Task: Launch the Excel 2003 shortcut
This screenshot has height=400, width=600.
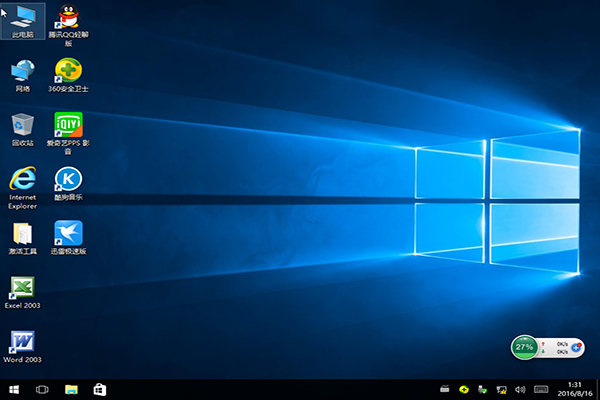Action: pyautogui.click(x=22, y=288)
